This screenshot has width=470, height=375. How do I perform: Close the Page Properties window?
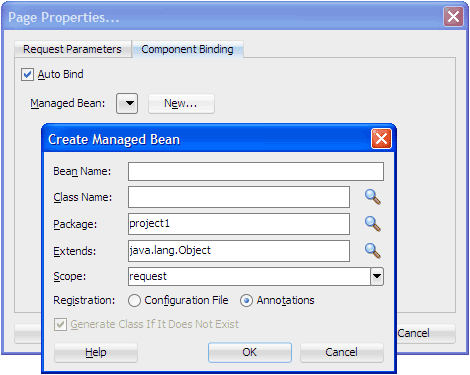click(453, 16)
